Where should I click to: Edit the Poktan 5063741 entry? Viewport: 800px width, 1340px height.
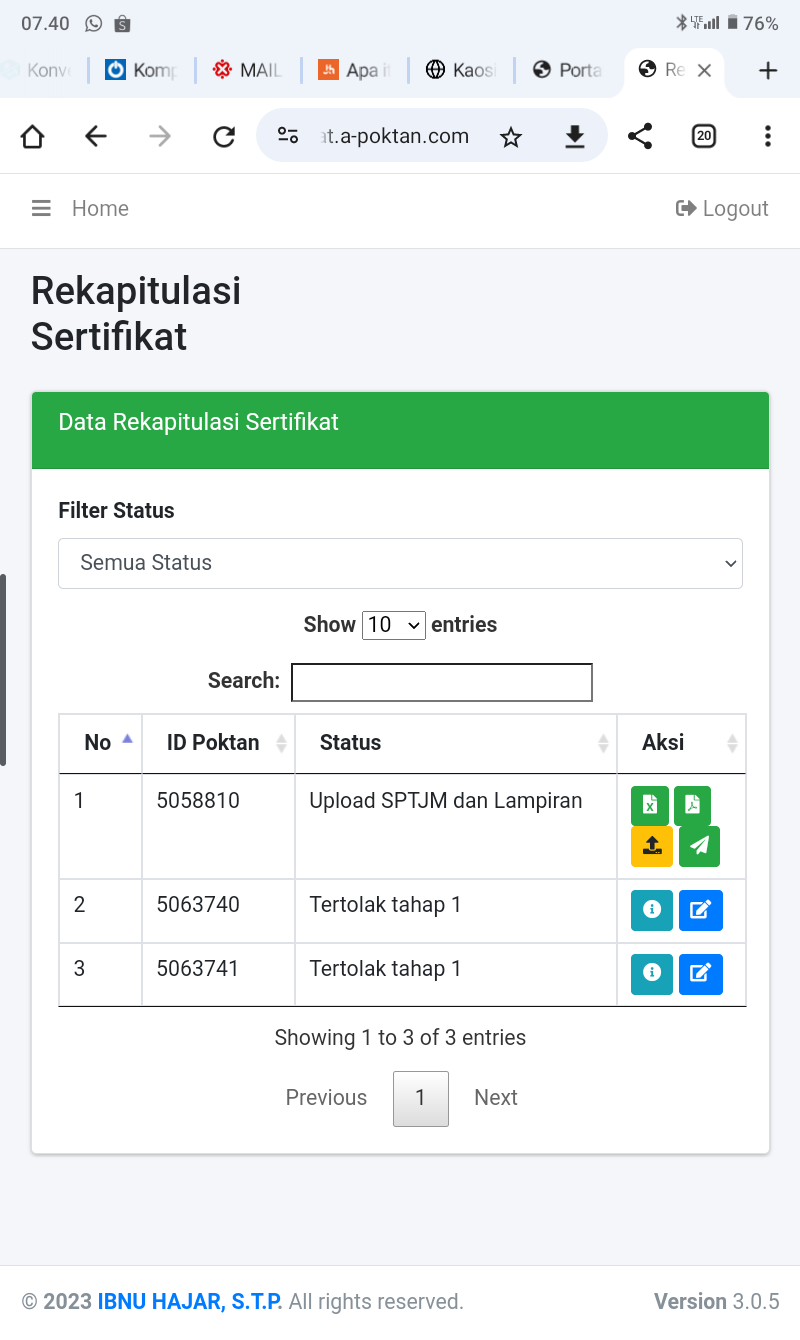coord(700,974)
